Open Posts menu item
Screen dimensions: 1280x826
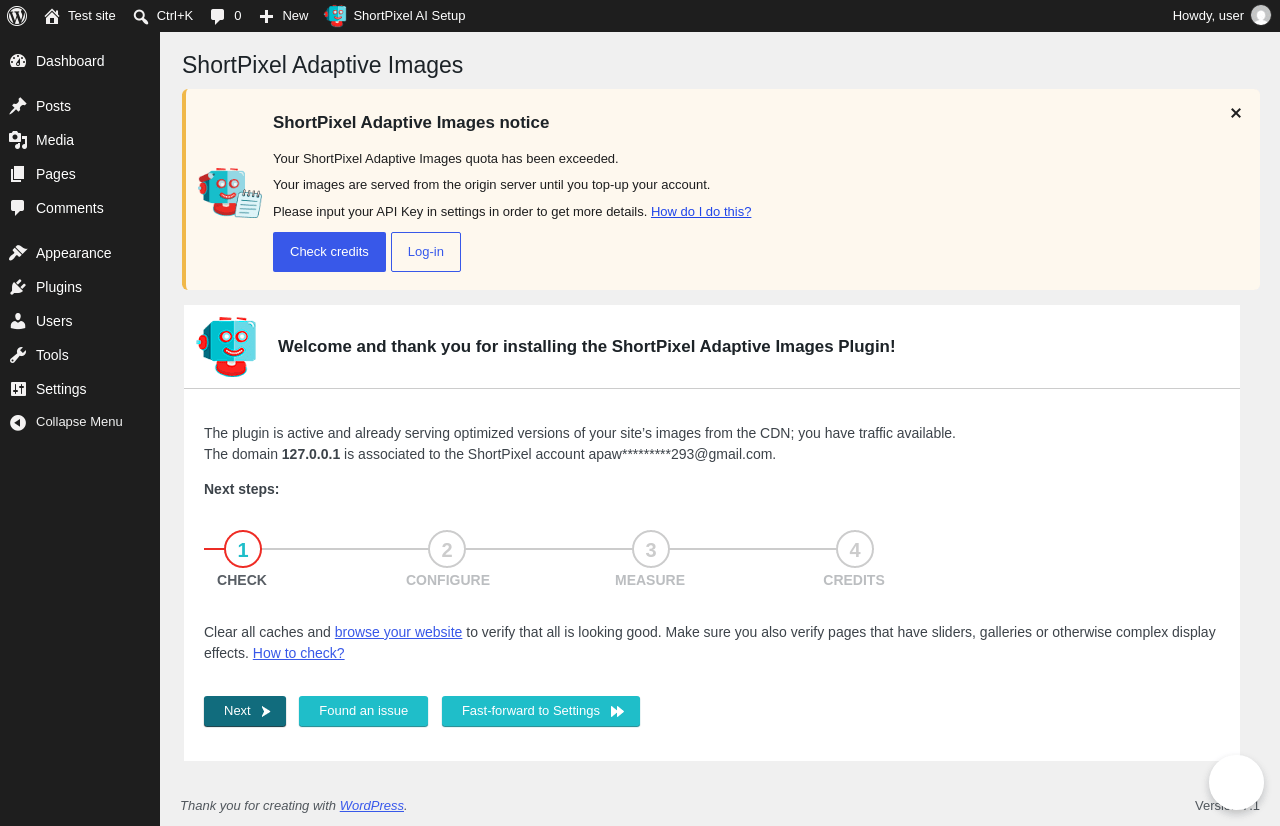coord(80,106)
